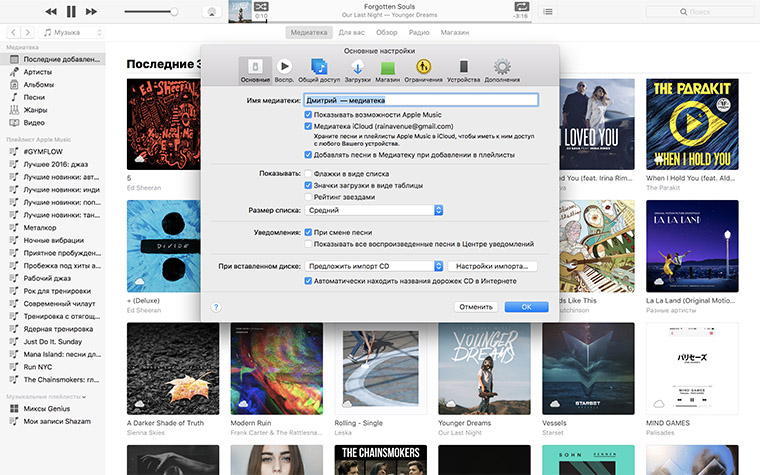Switch to the Радио tab
Screen dimensions: 760x475
pyautogui.click(x=419, y=32)
